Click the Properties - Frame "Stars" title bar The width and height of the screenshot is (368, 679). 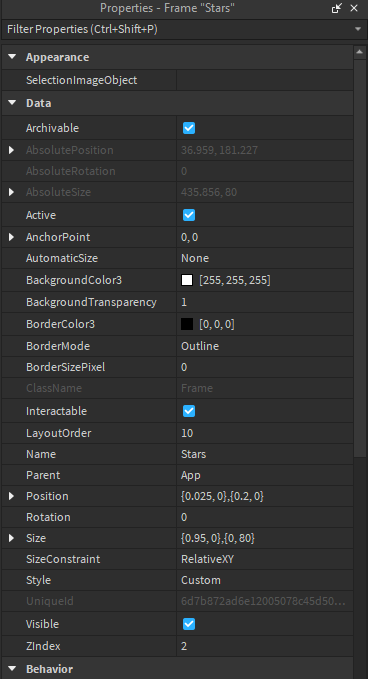167,8
